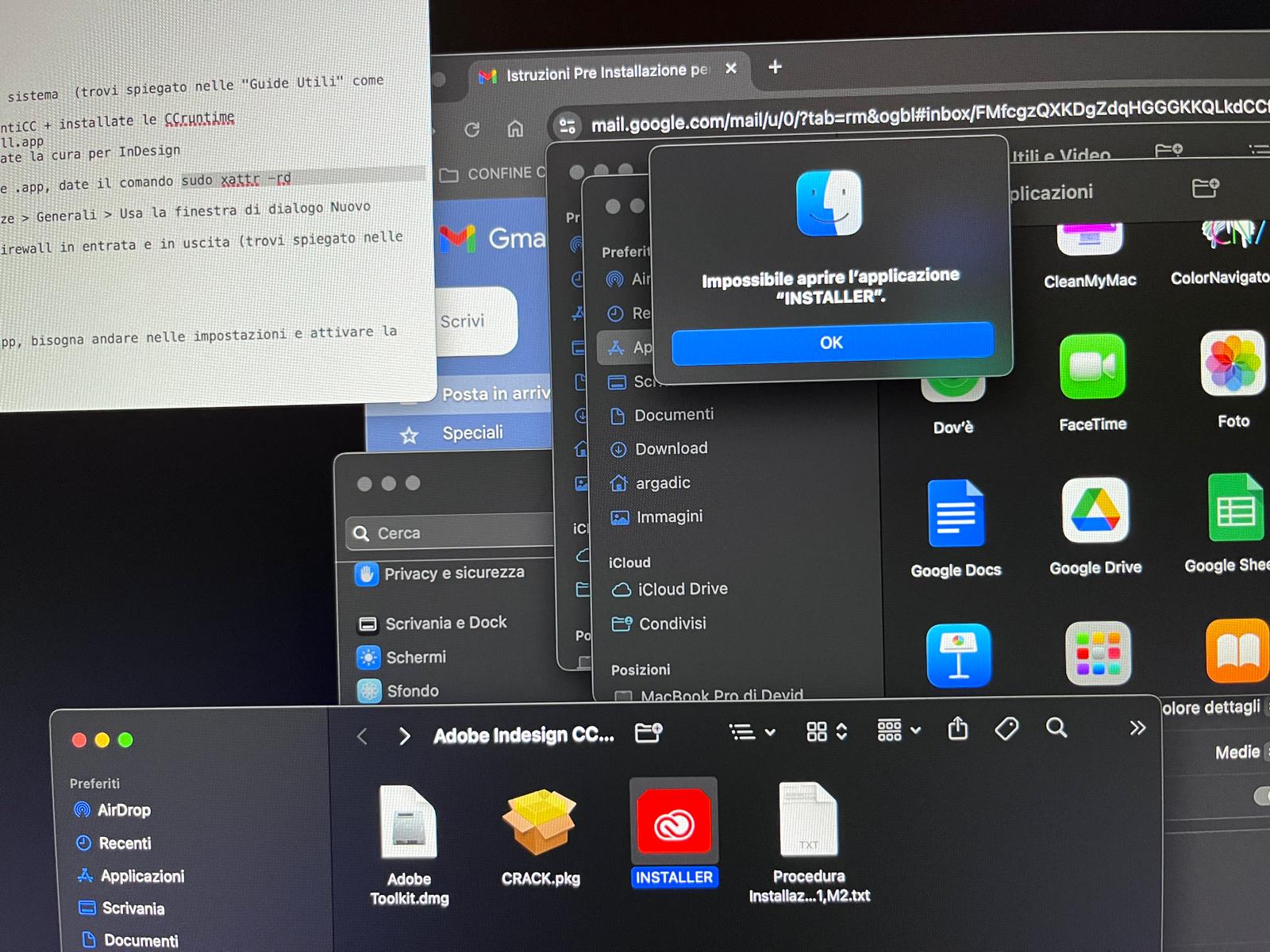
Task: Click the search magnifier in Finder toolbar
Action: (1056, 727)
